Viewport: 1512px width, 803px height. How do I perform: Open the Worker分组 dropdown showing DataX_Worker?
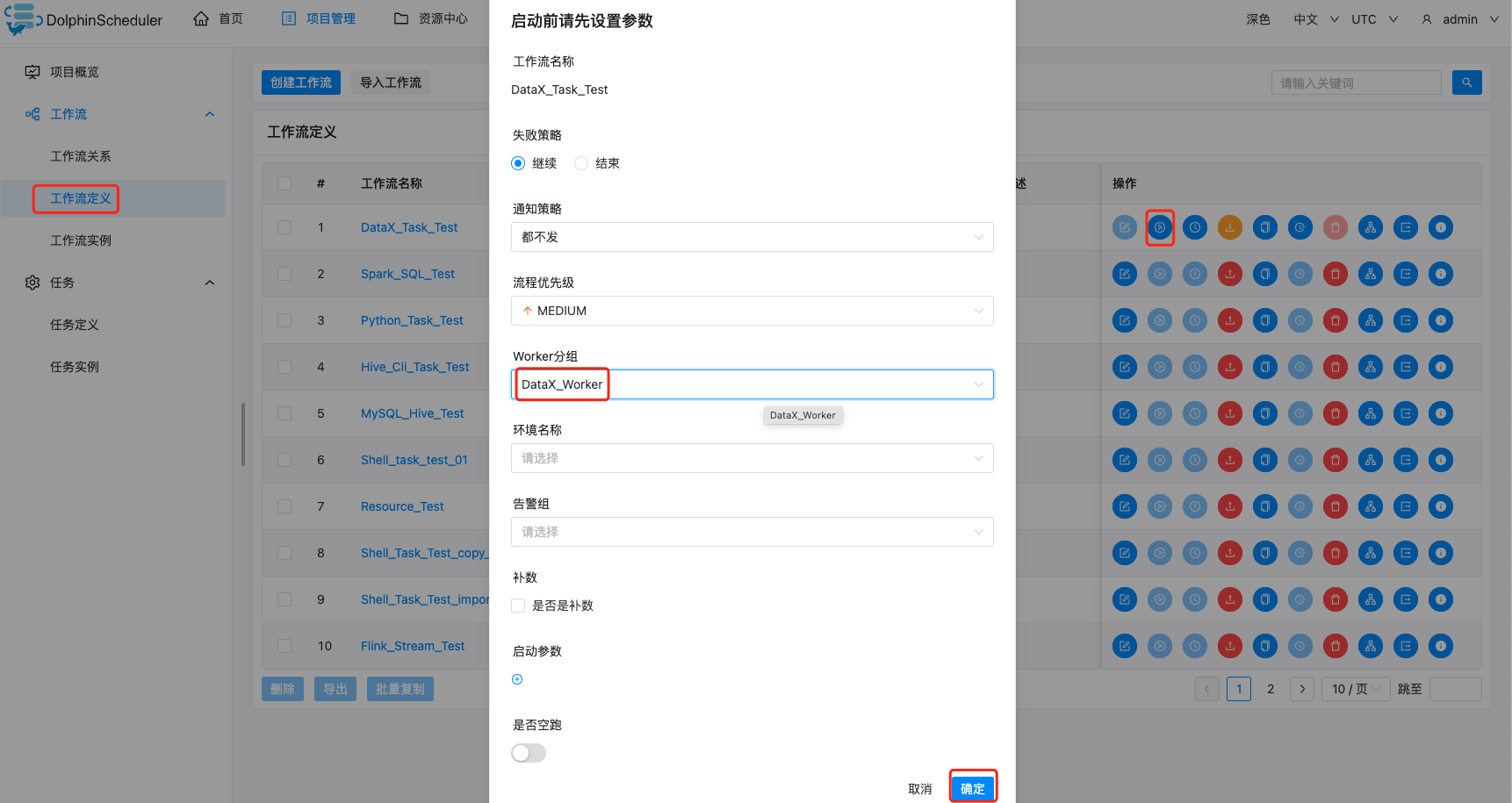coord(752,384)
